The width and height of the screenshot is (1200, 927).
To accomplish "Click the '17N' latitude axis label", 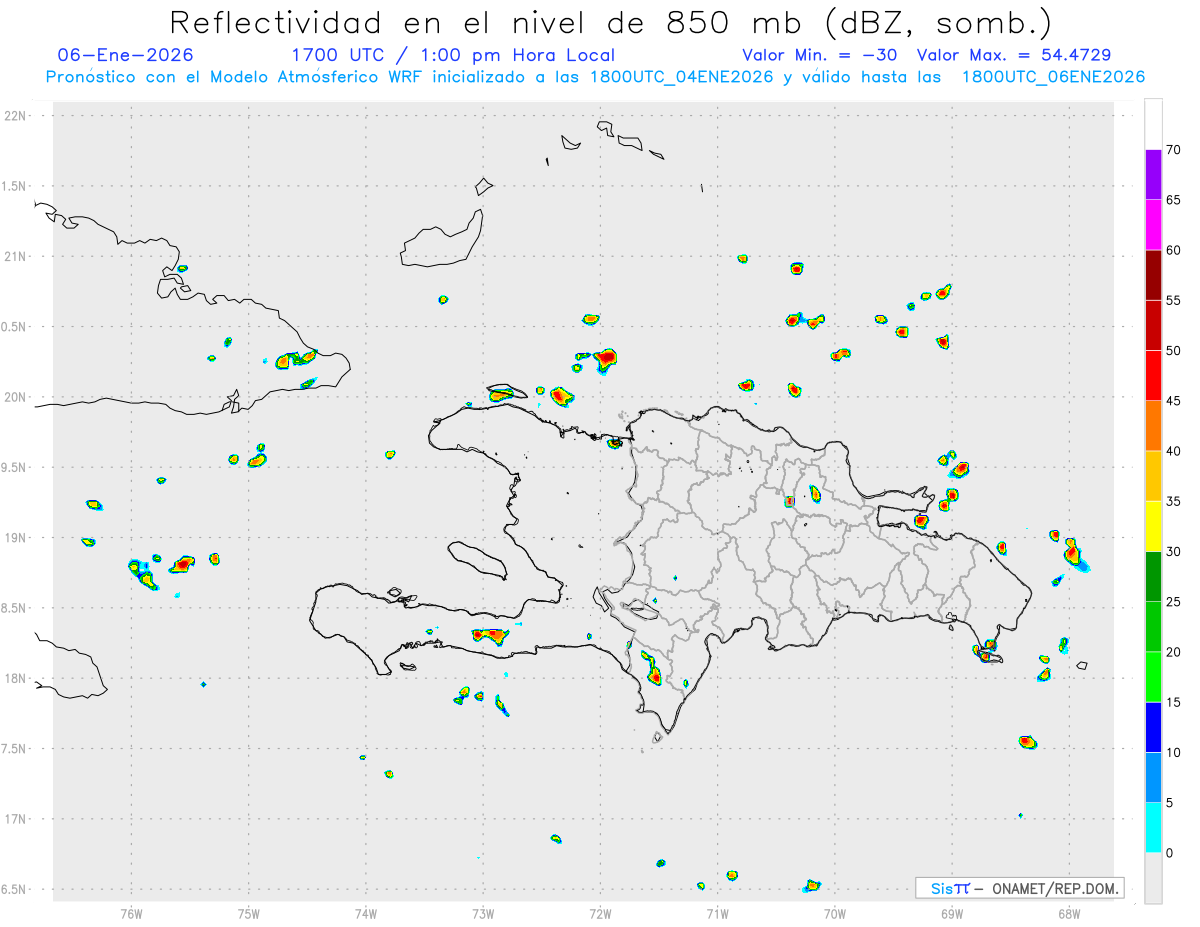I will point(15,820).
